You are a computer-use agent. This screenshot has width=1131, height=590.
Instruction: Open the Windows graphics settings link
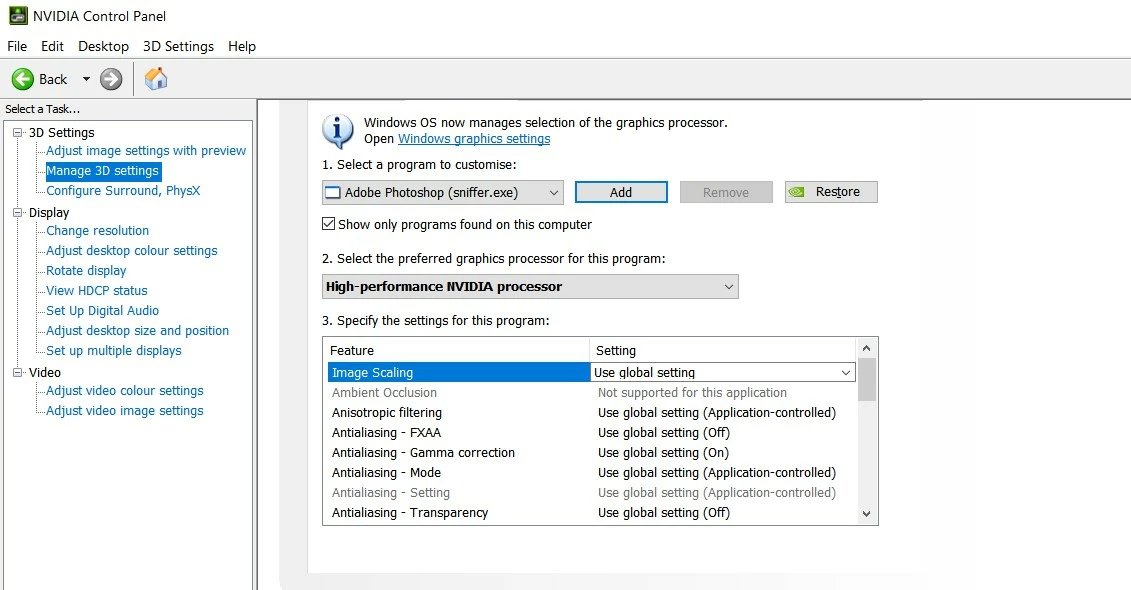[474, 139]
